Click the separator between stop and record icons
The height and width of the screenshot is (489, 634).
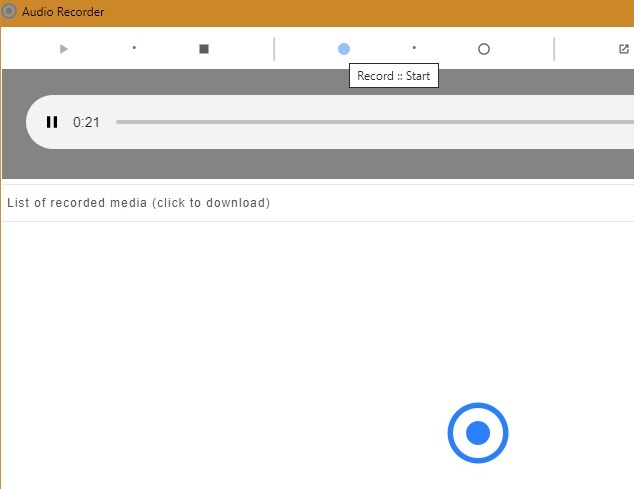pos(274,49)
